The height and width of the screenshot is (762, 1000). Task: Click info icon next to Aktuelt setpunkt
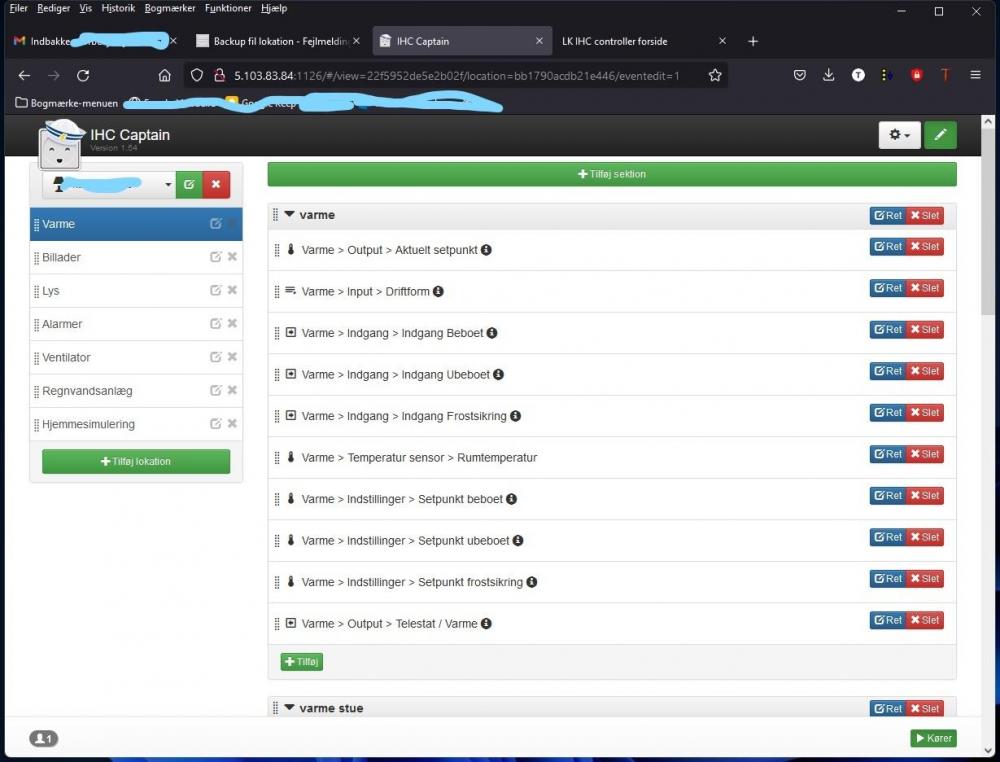click(x=486, y=250)
